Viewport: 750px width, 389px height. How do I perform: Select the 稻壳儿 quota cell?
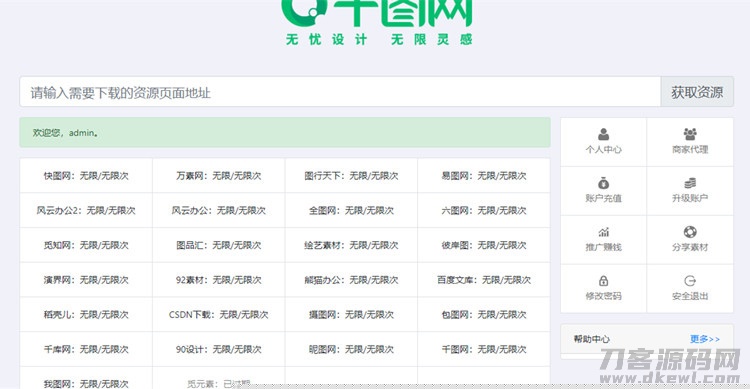pos(86,314)
